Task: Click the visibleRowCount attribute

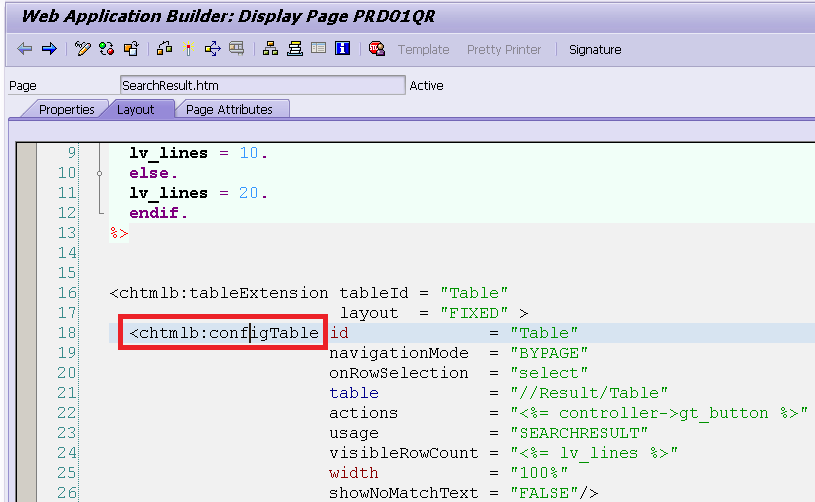Action: pos(403,453)
